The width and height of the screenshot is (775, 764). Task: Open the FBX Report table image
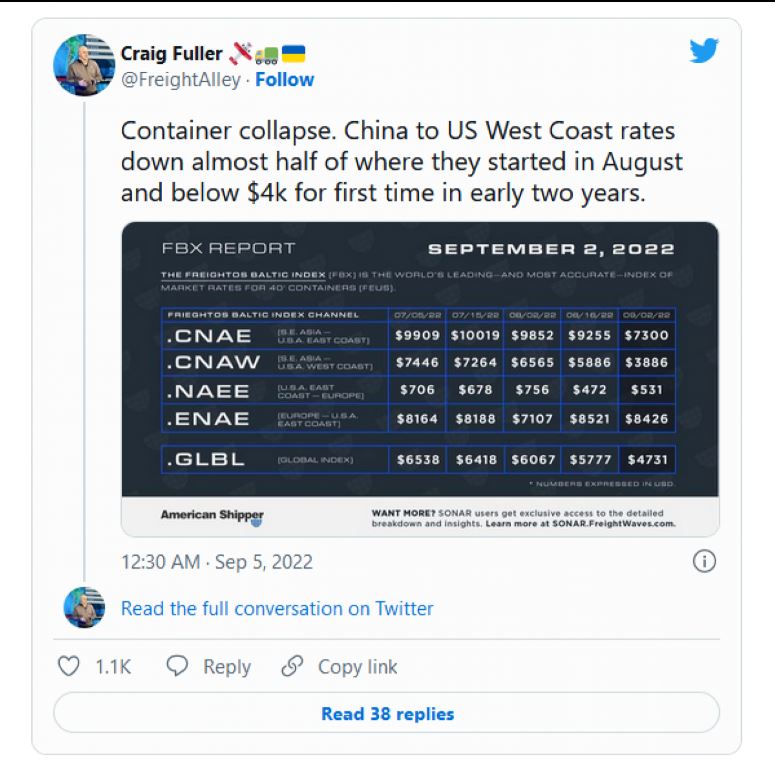420,379
